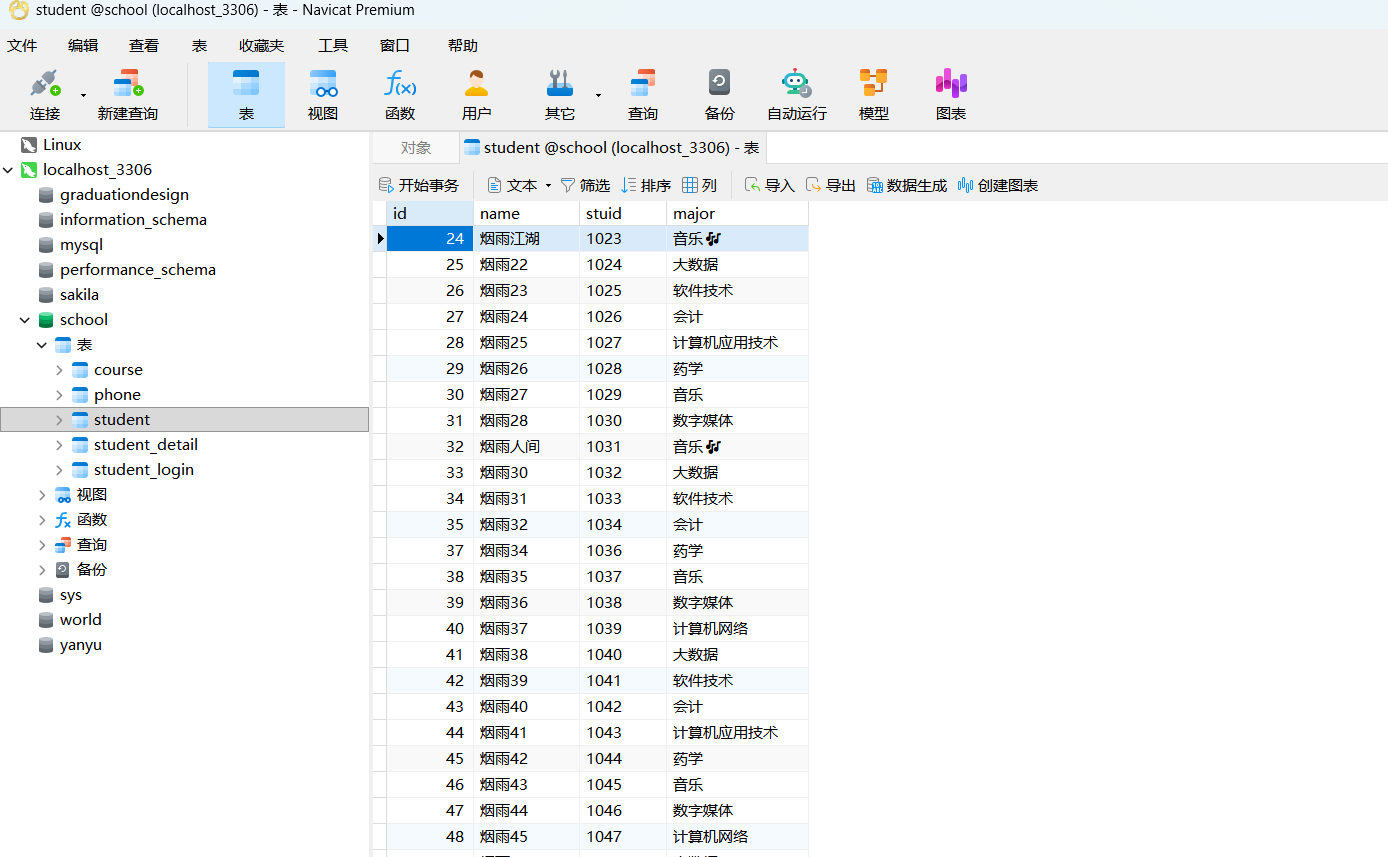Collapse the localhost_3306 connection node

[9, 170]
